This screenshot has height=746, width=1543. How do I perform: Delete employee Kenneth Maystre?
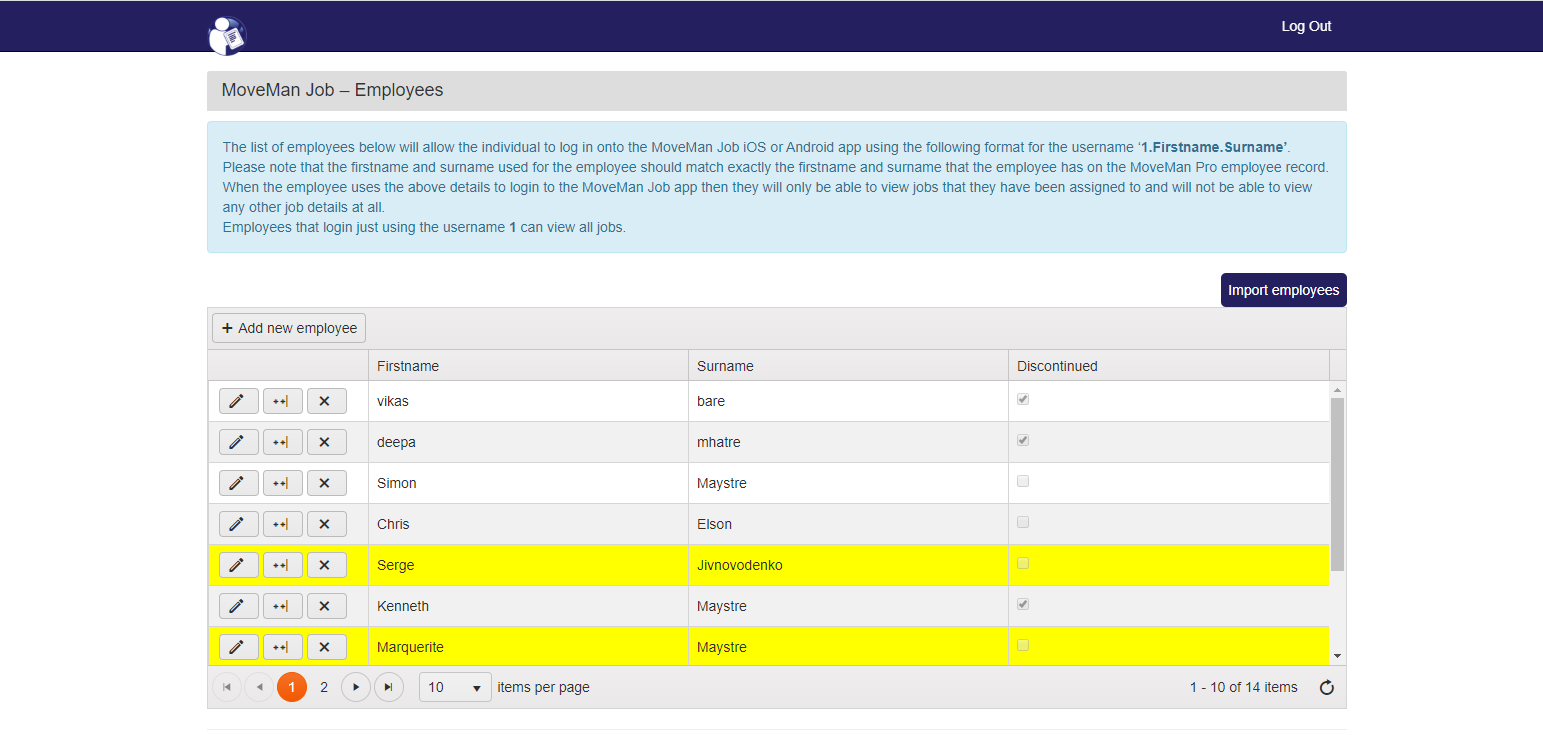[x=327, y=606]
